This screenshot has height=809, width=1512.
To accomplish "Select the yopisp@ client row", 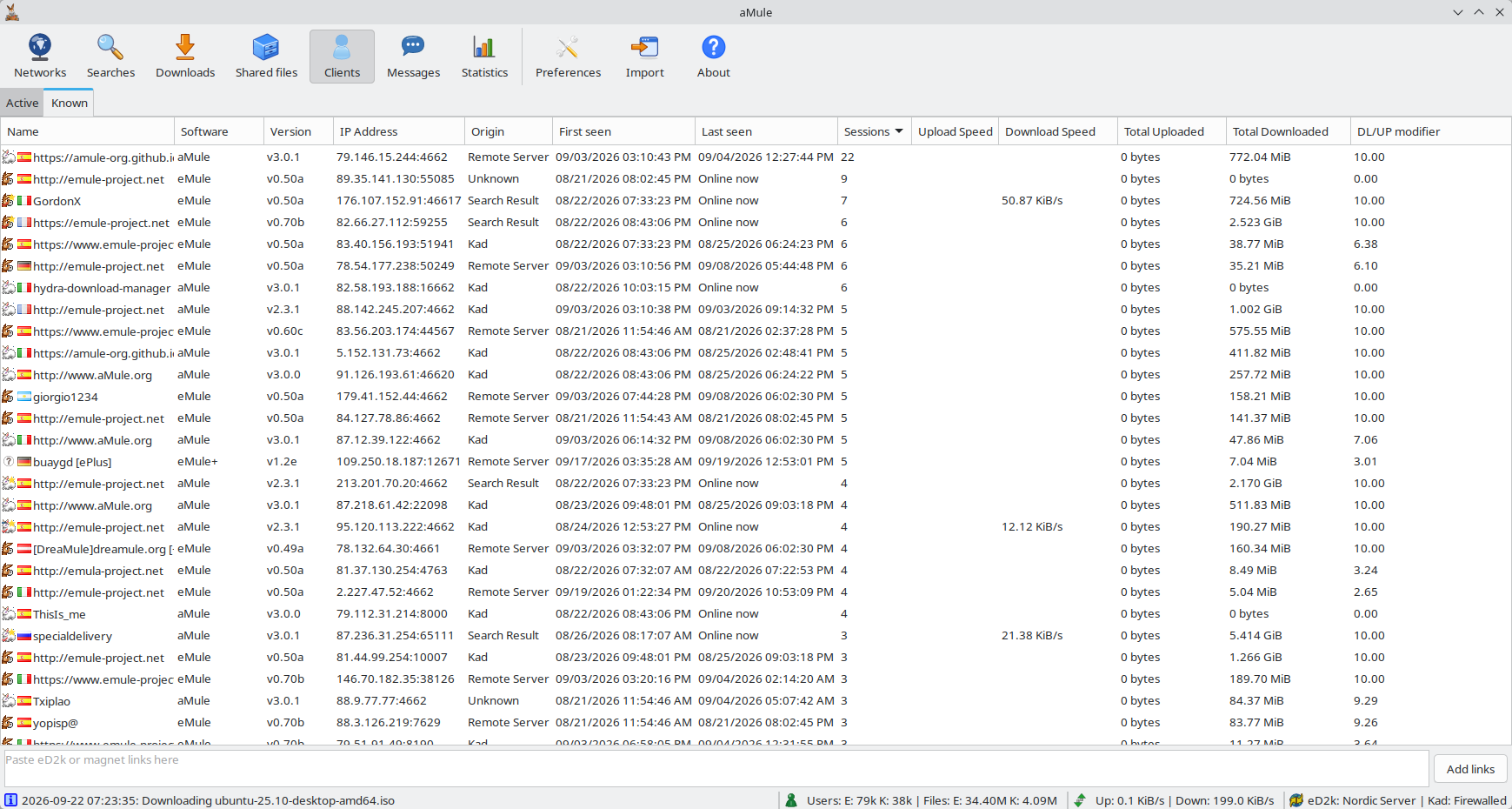I will [756, 723].
